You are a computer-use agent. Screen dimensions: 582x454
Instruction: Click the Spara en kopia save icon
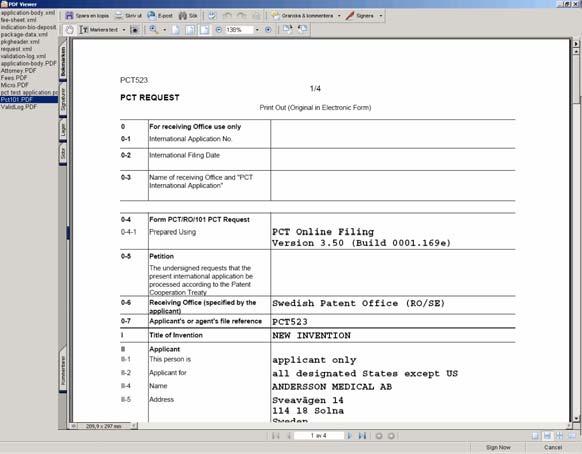point(69,16)
